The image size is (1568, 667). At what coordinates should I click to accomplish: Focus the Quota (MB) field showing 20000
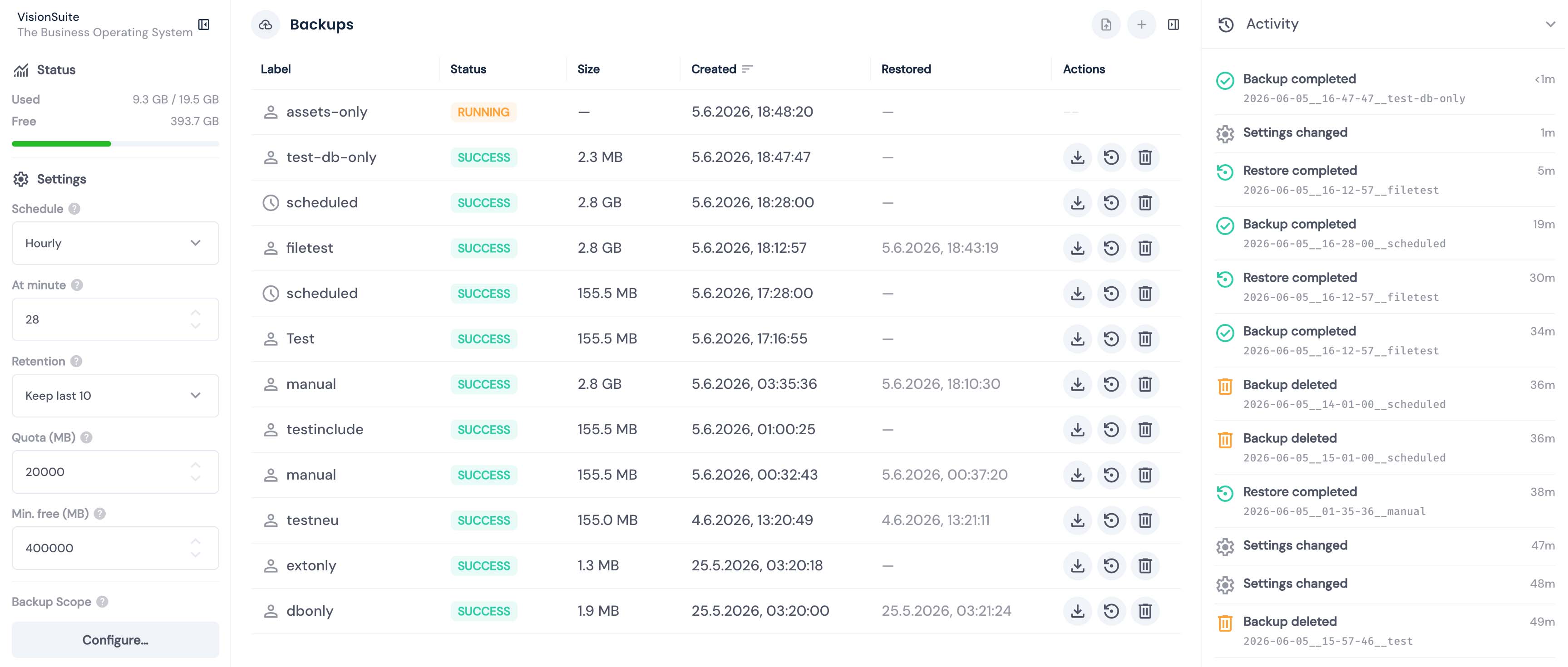(115, 471)
